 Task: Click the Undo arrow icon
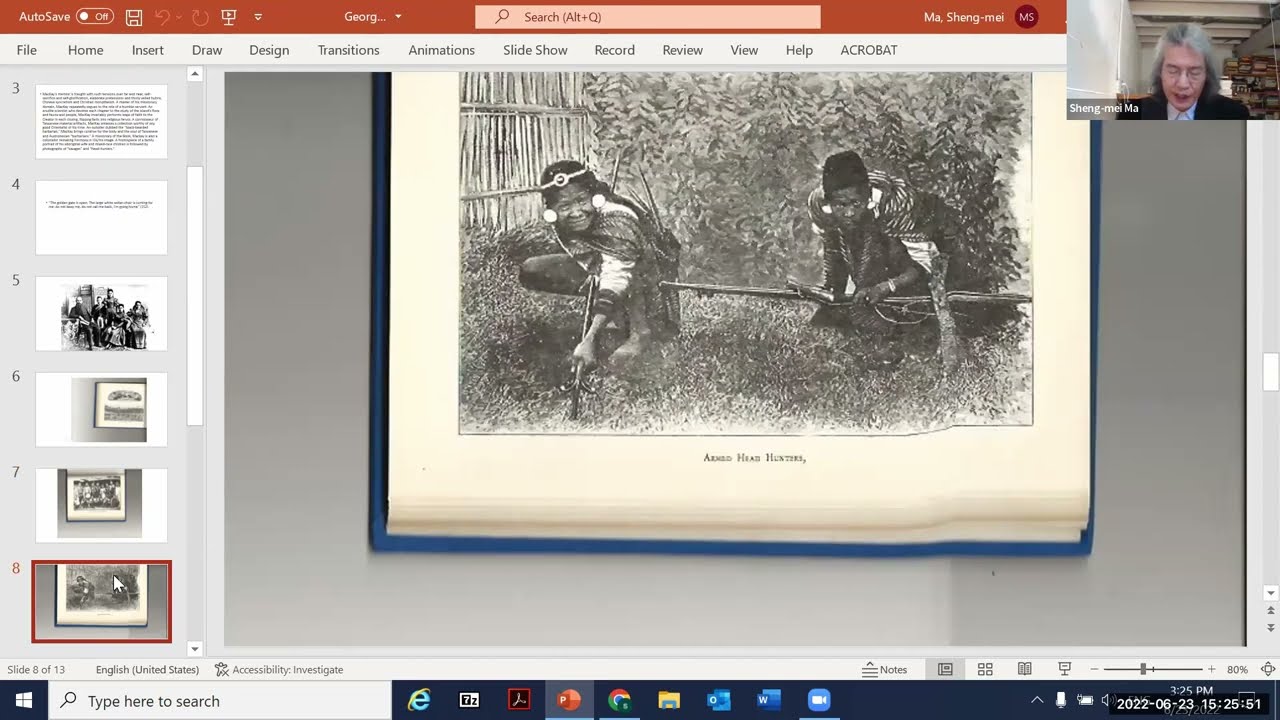(x=162, y=17)
